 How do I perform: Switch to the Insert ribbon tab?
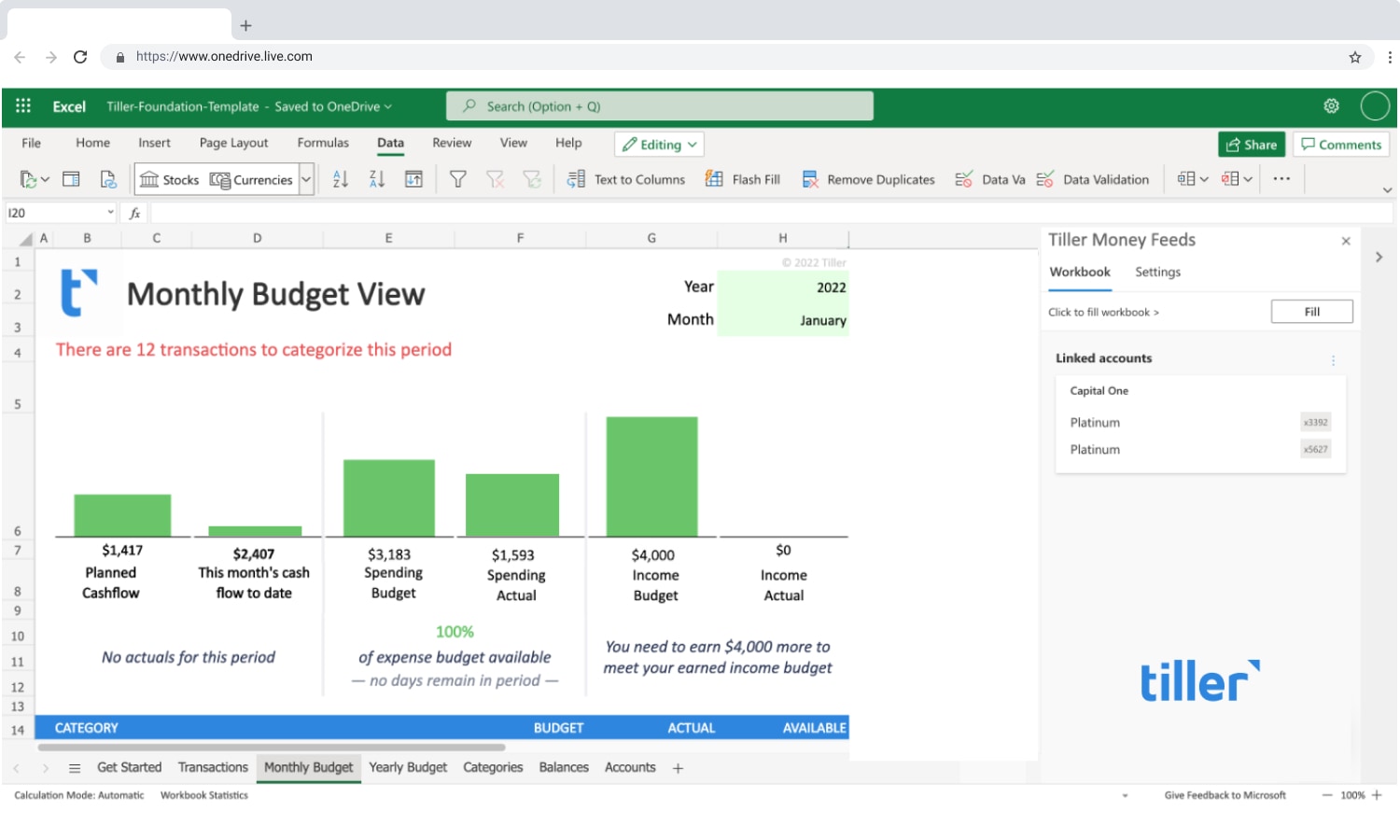pos(154,143)
